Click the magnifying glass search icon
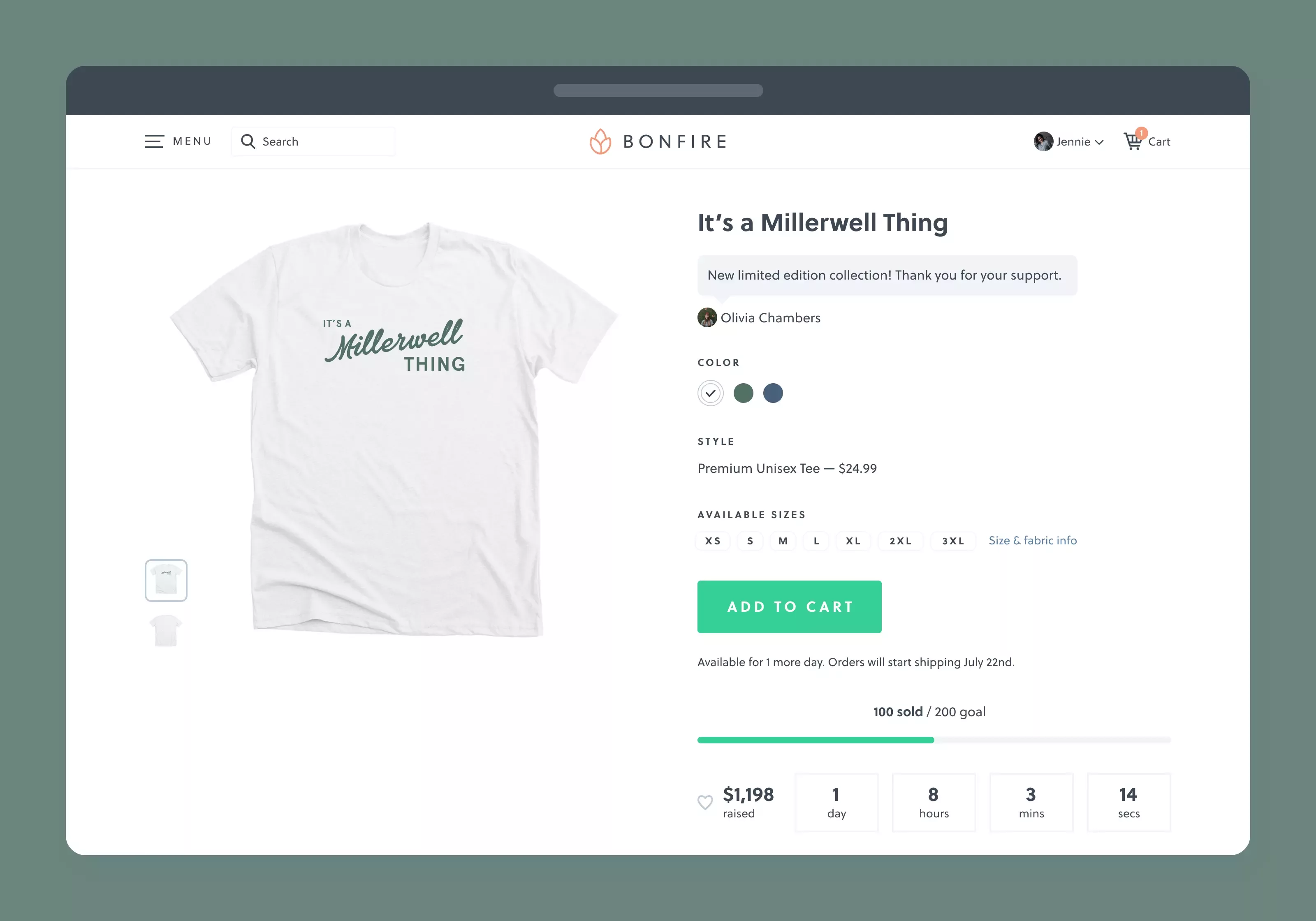This screenshot has width=1316, height=921. tap(248, 141)
